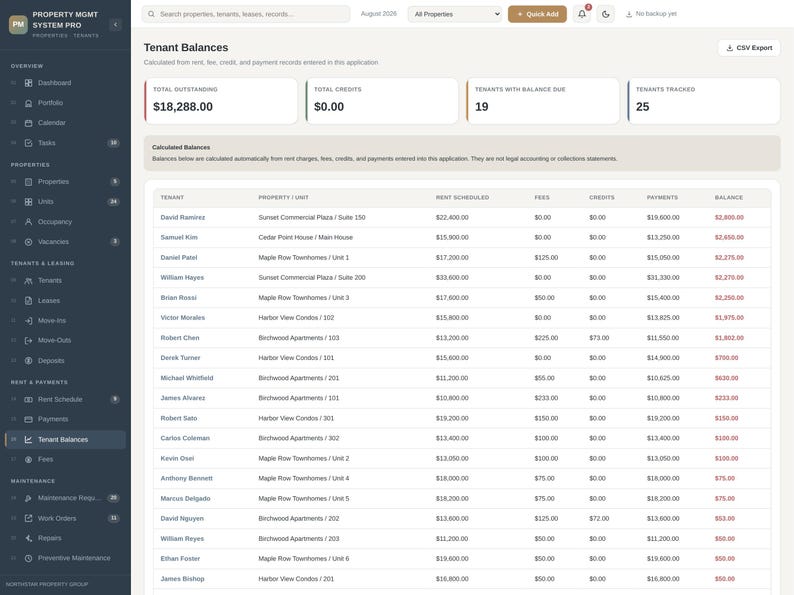Open the Preventive Maintenance clock icon
Viewport: 794px width, 595px height.
click(28, 558)
